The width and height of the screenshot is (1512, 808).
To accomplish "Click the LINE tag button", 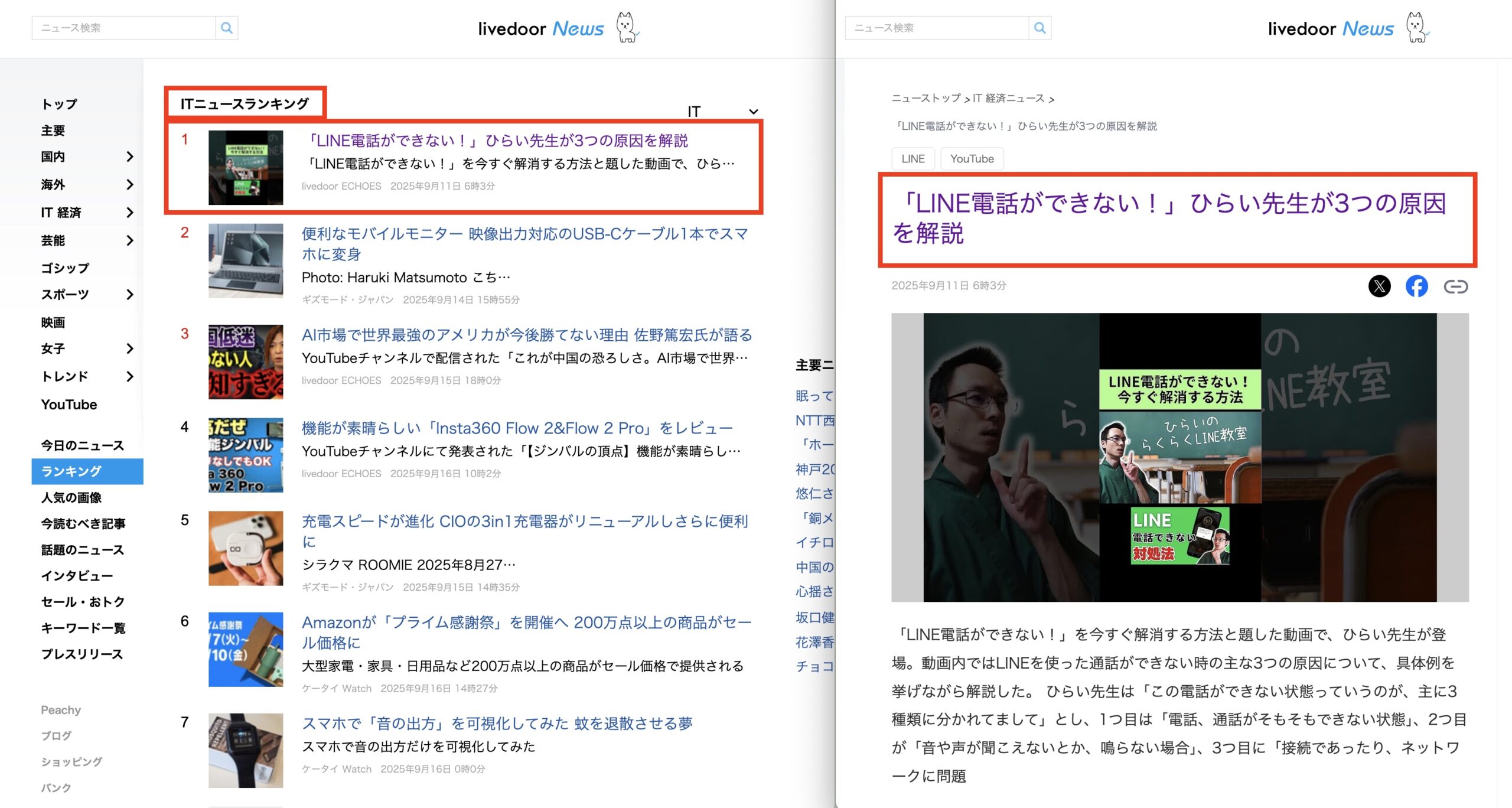I will pos(913,159).
